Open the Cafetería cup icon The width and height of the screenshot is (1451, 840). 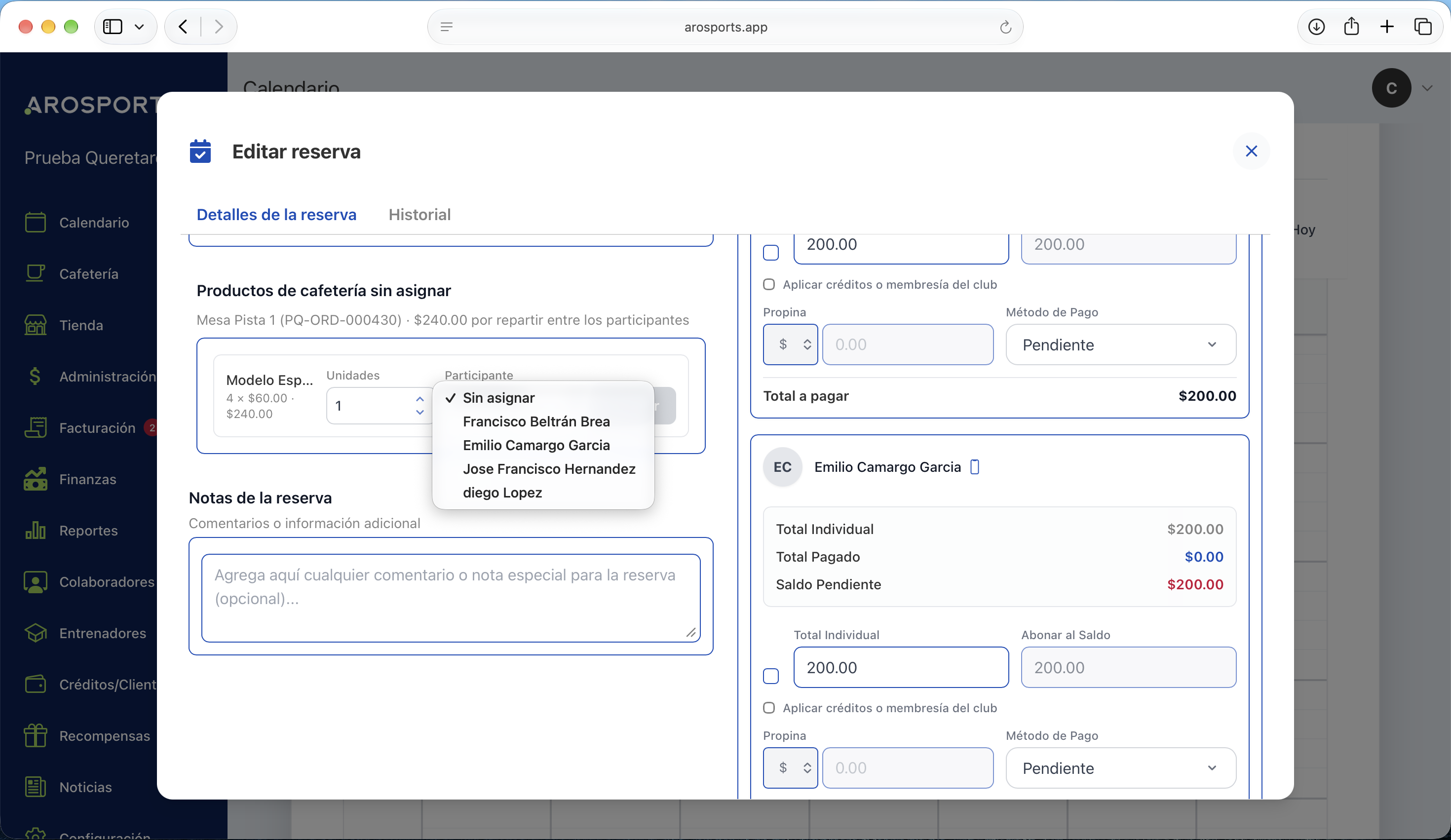(35, 273)
